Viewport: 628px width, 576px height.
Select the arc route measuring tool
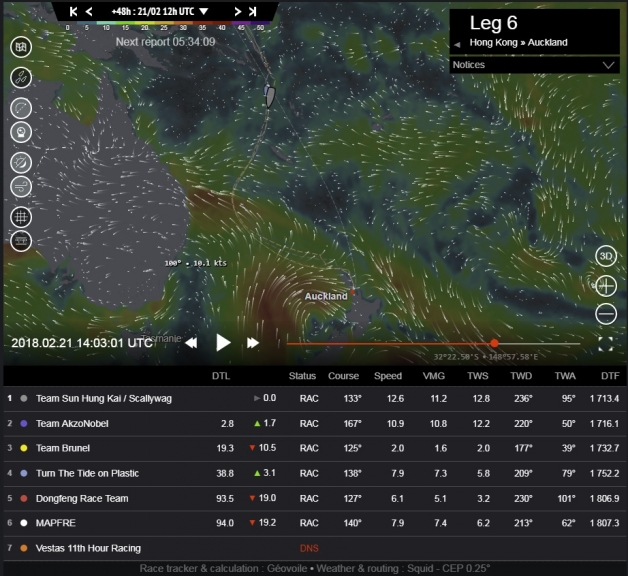(21, 108)
